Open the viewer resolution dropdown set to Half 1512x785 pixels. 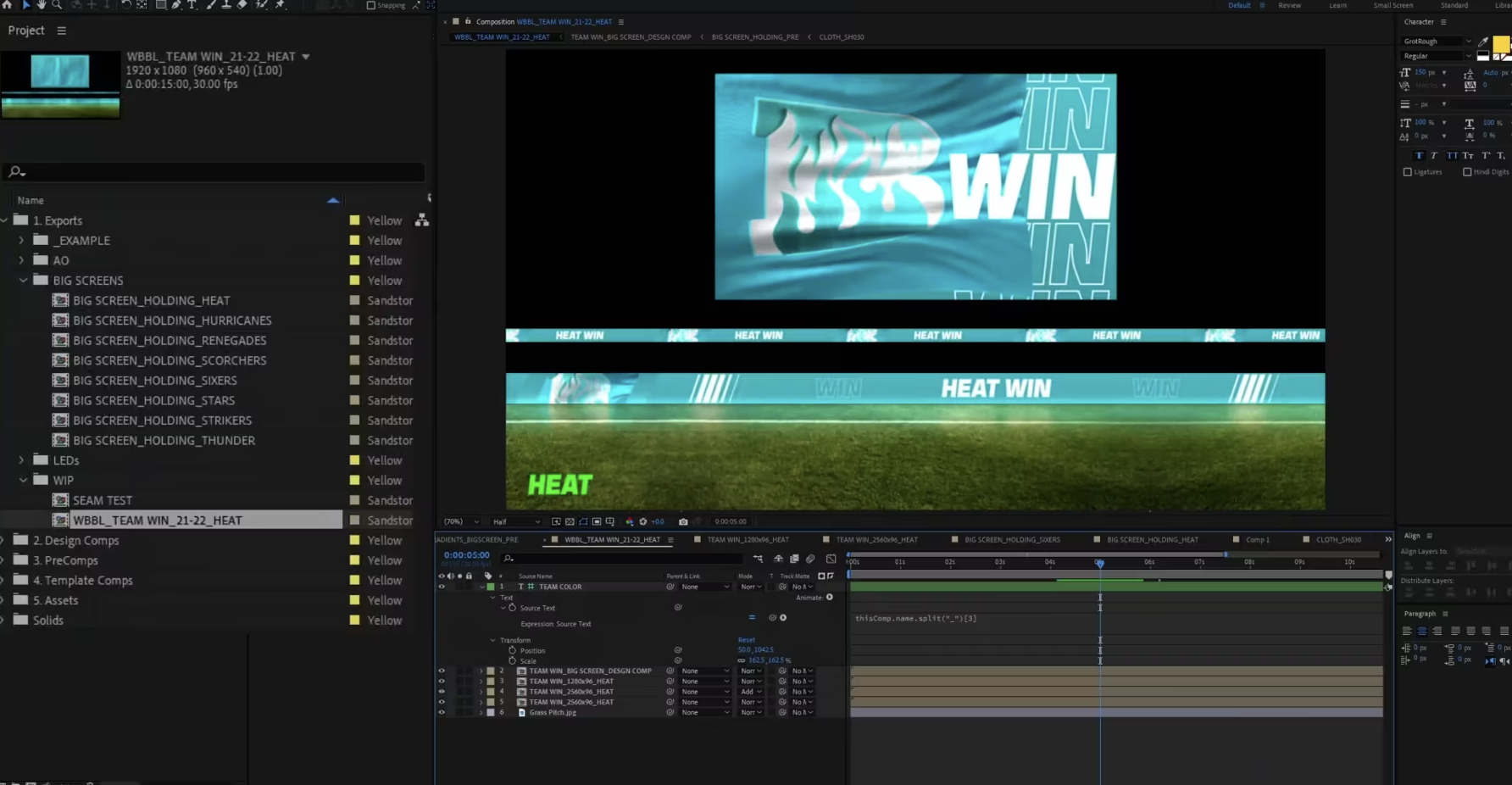point(516,521)
